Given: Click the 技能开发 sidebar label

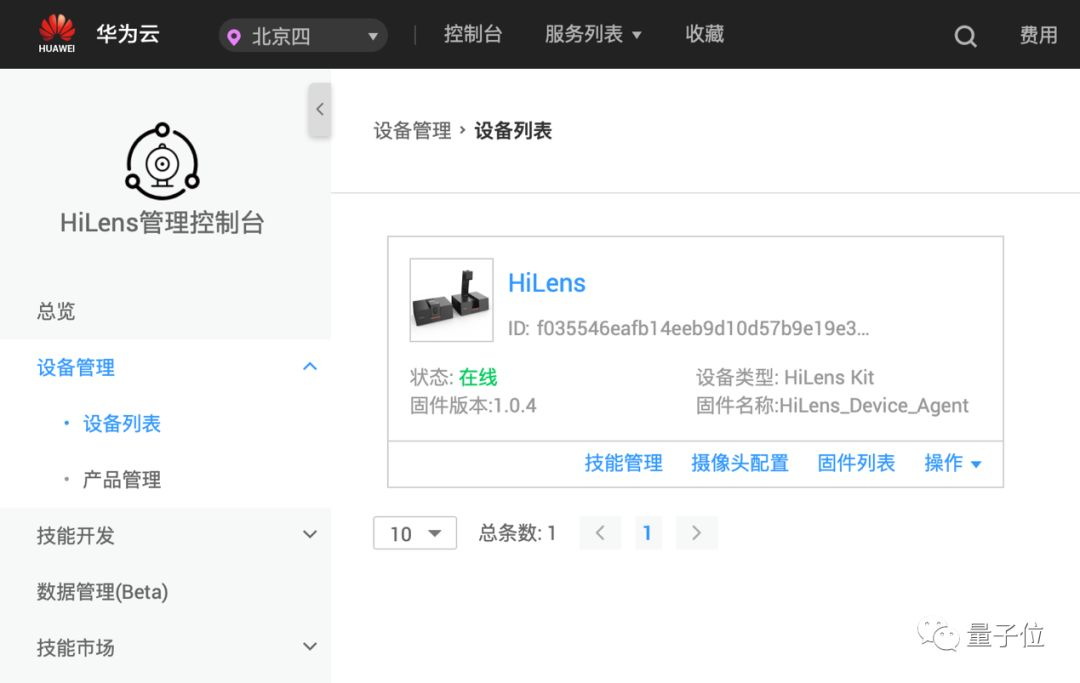Looking at the screenshot, I should pos(76,536).
